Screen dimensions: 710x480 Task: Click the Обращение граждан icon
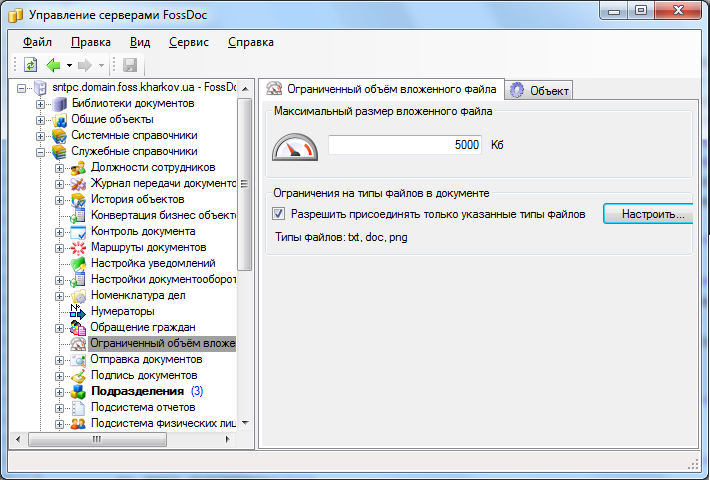coord(78,328)
